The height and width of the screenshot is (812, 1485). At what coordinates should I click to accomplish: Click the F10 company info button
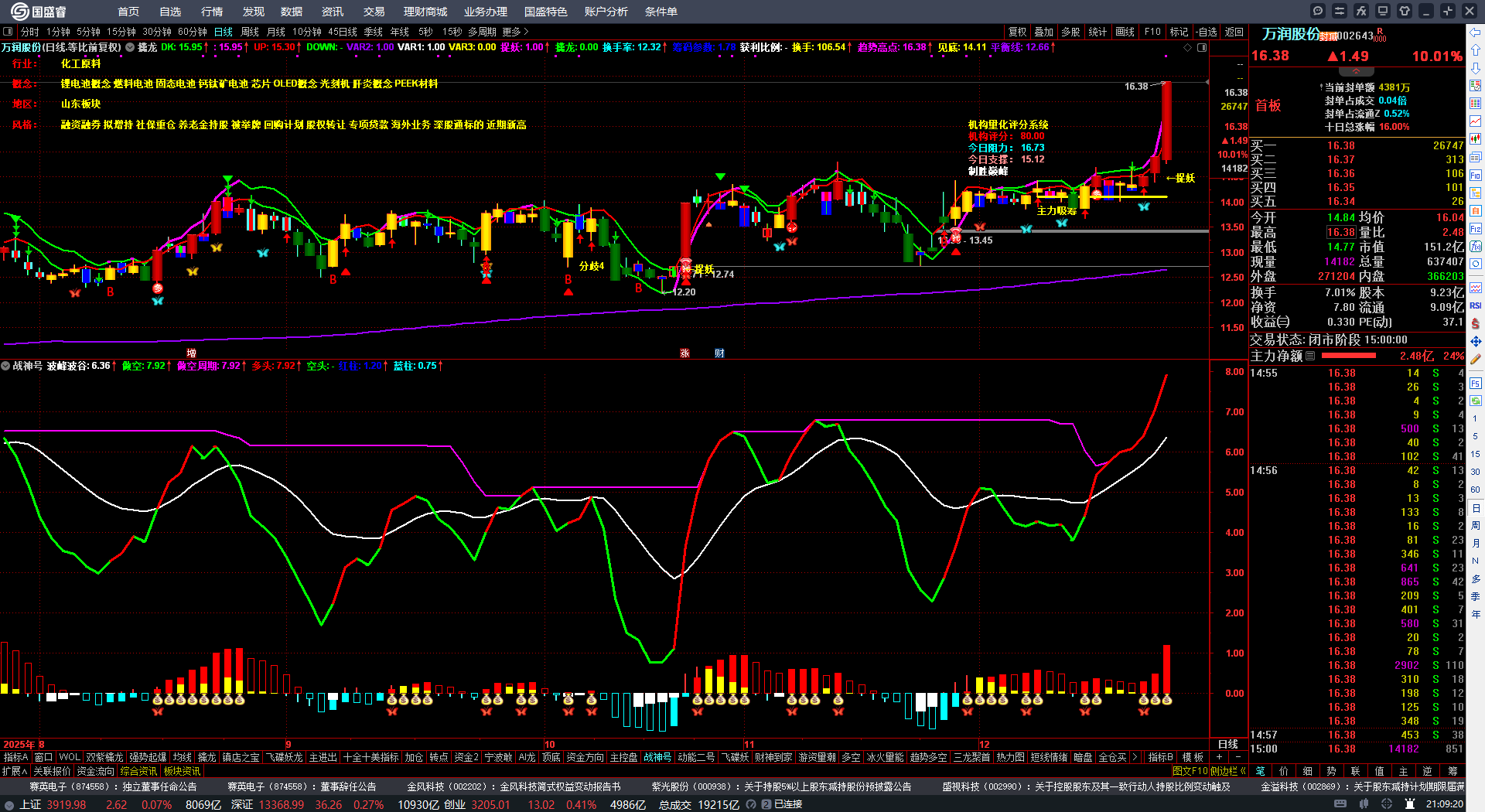point(1152,32)
